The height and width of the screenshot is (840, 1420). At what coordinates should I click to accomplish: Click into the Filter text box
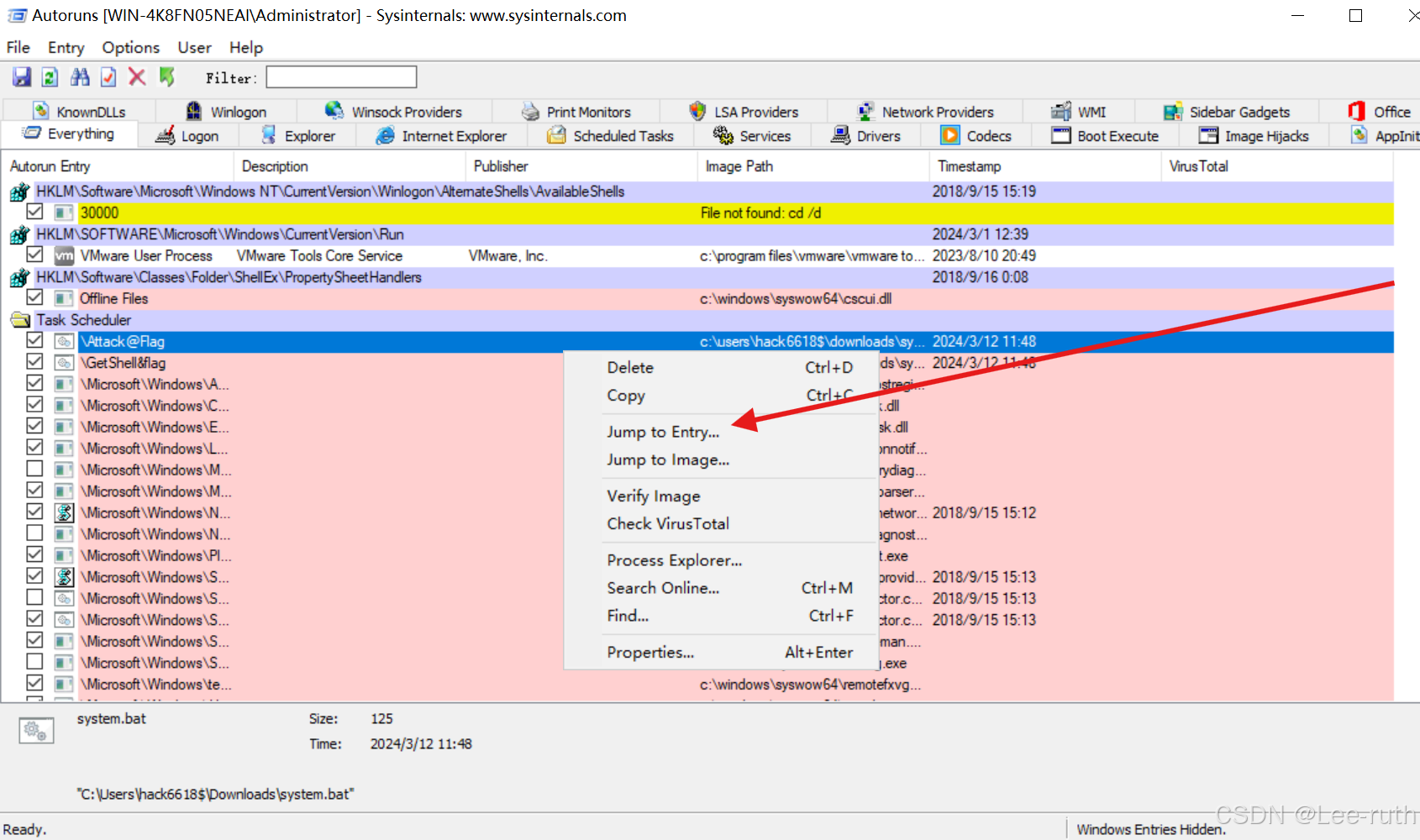coord(341,77)
